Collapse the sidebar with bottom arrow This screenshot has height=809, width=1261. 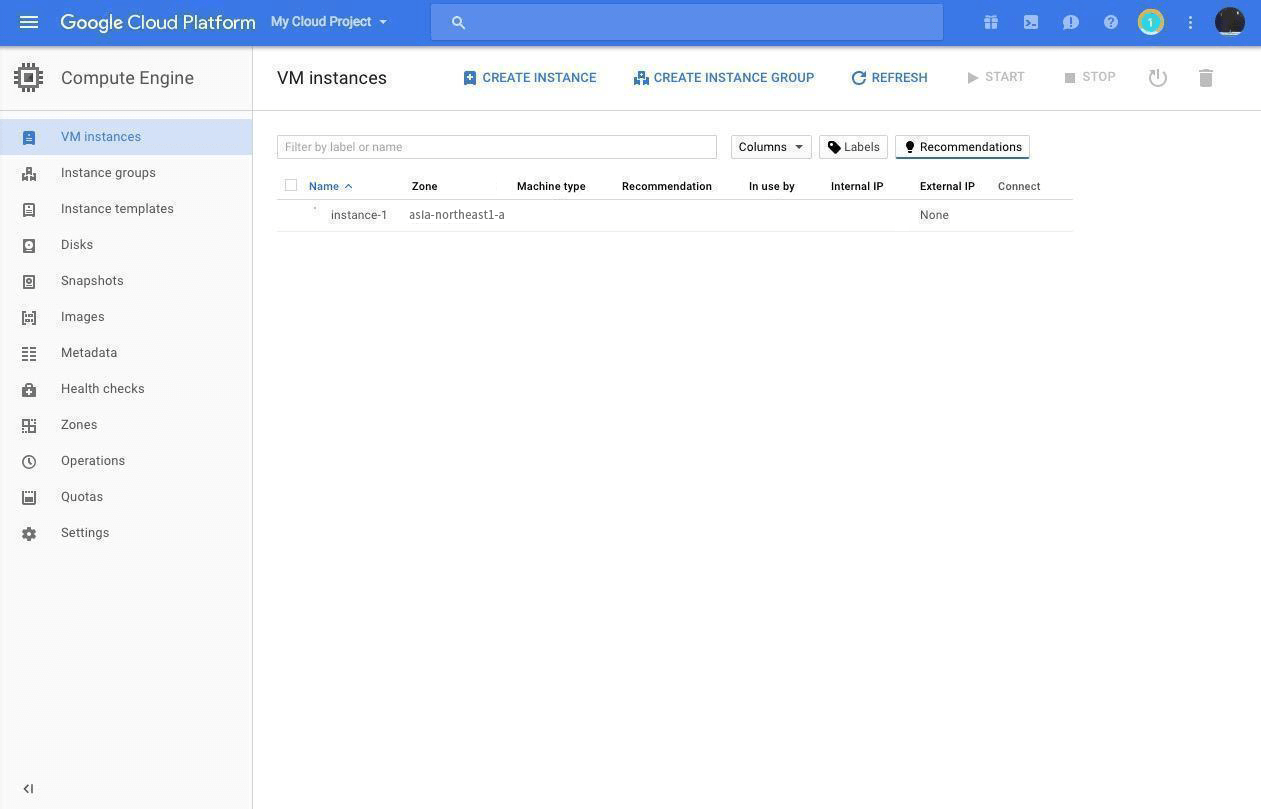[28, 789]
